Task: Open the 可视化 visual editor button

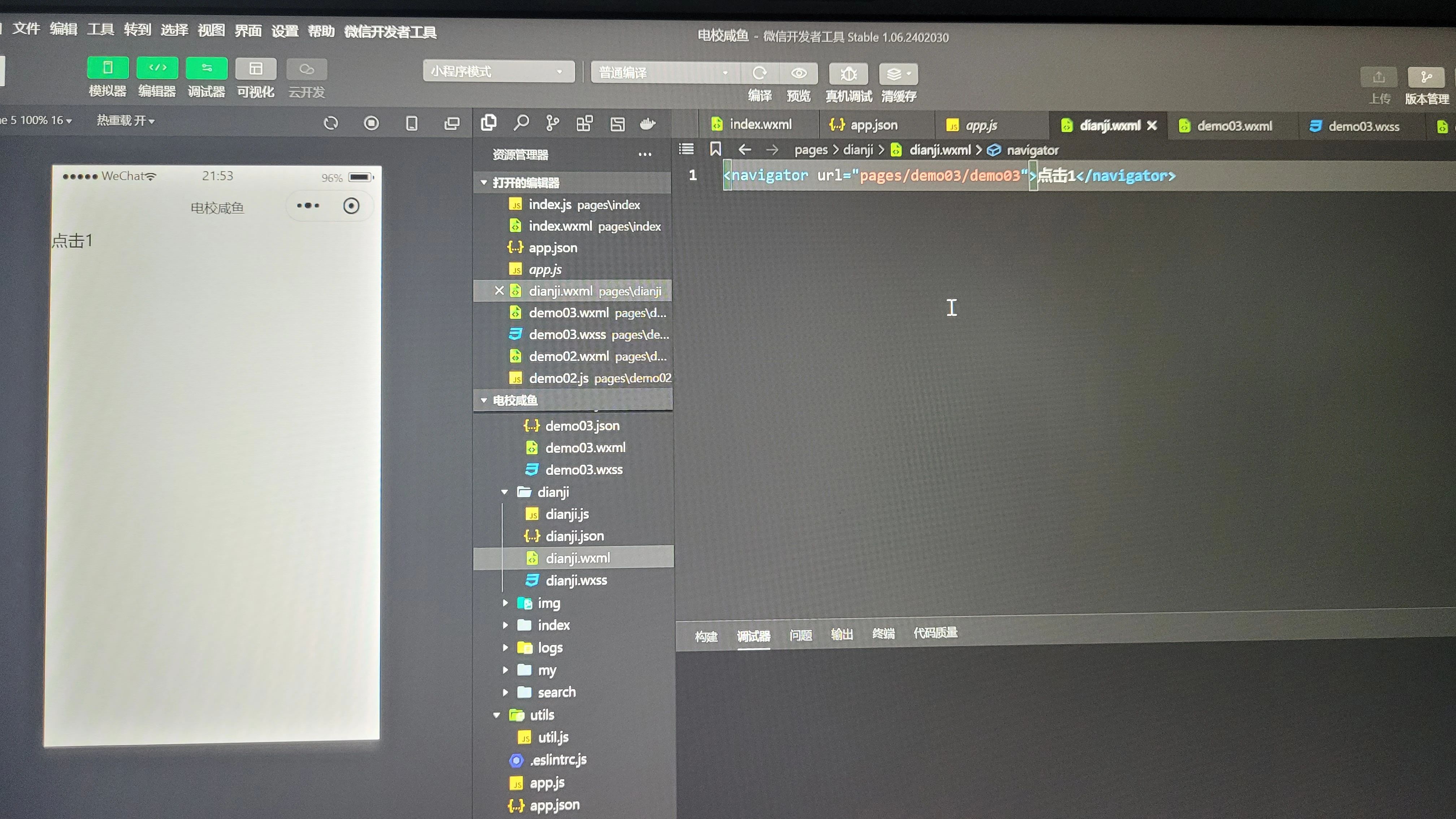Action: 255,69
